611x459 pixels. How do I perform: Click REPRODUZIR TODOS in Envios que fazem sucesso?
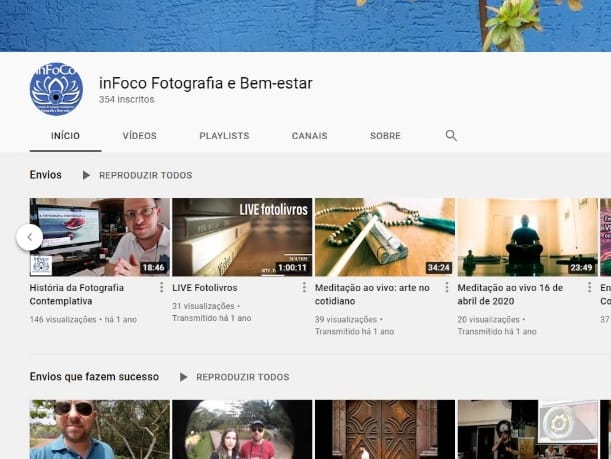click(242, 377)
